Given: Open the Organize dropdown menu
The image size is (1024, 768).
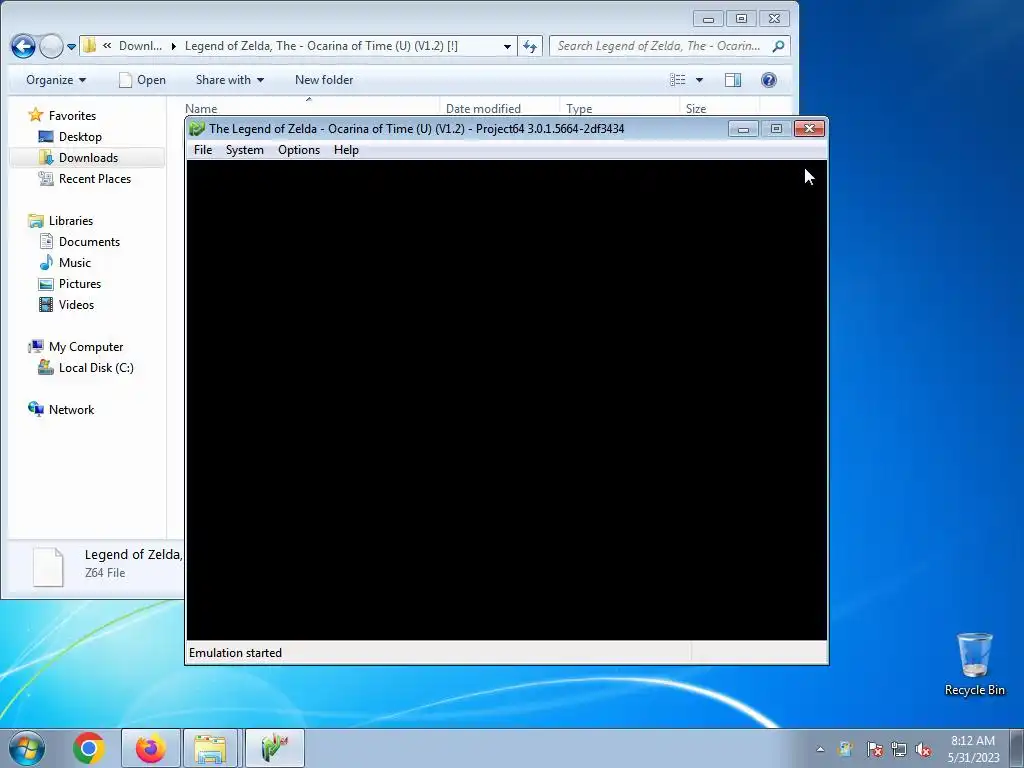Looking at the screenshot, I should pos(56,80).
